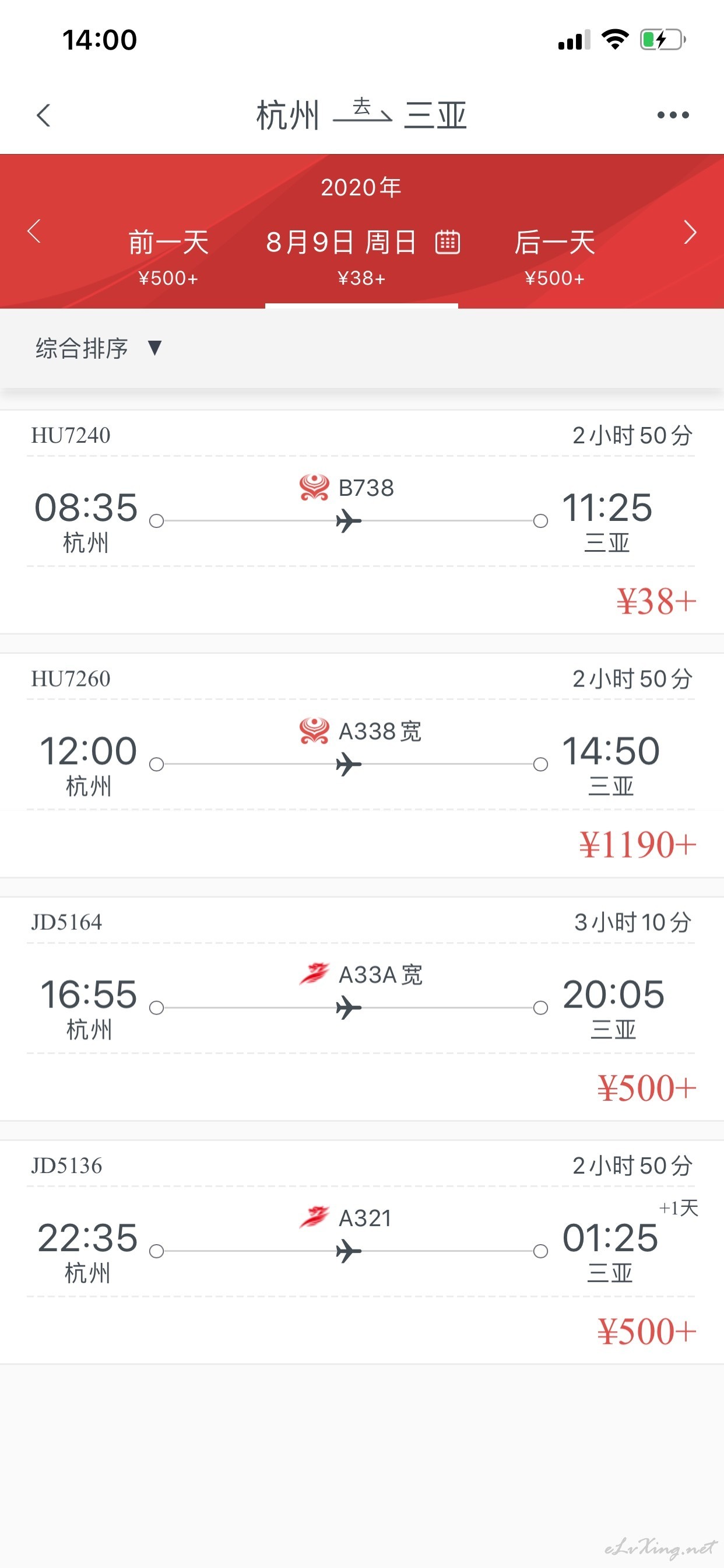
Task: Tap the airplane icon on HU7260 route
Action: pos(349,765)
